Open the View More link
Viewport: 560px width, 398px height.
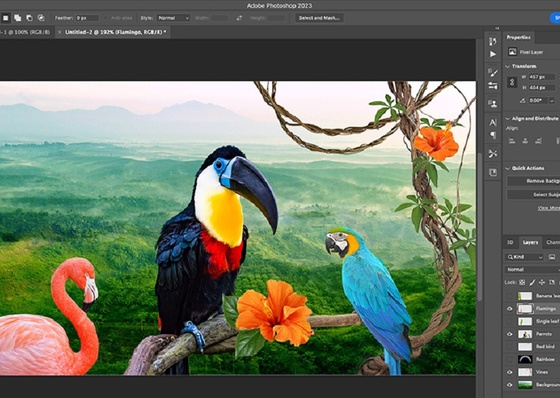pos(549,208)
